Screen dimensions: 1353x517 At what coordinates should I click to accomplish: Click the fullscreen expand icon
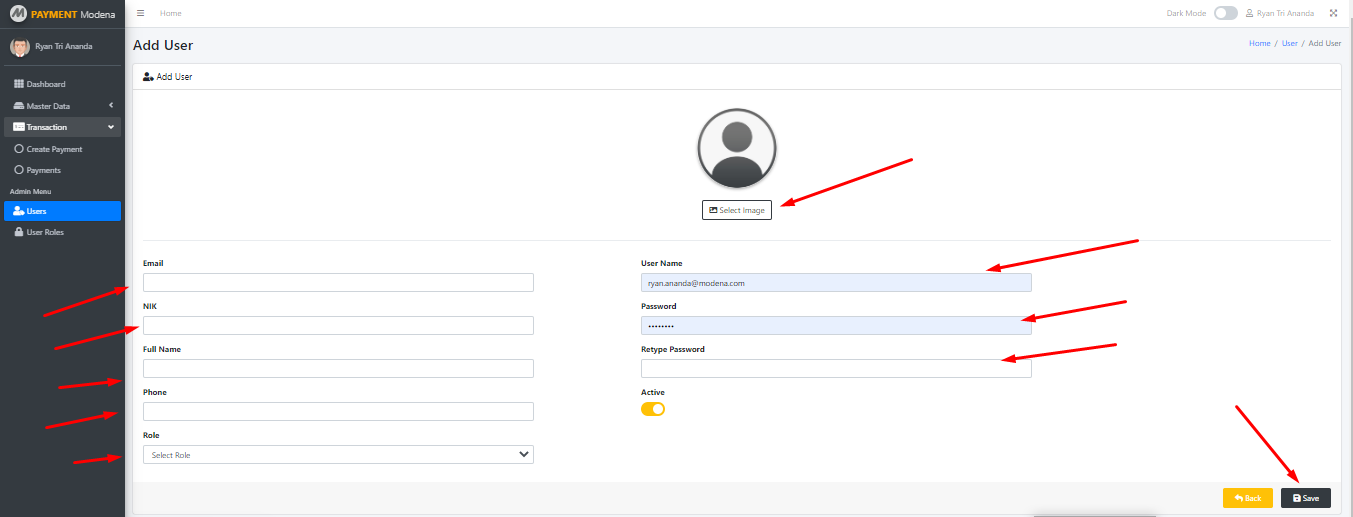pos(1333,13)
